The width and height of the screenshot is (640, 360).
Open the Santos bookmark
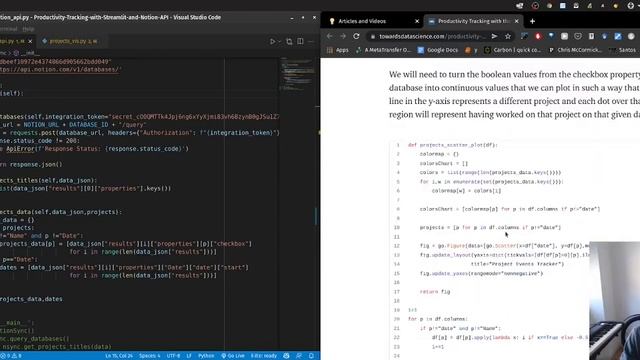(623, 50)
